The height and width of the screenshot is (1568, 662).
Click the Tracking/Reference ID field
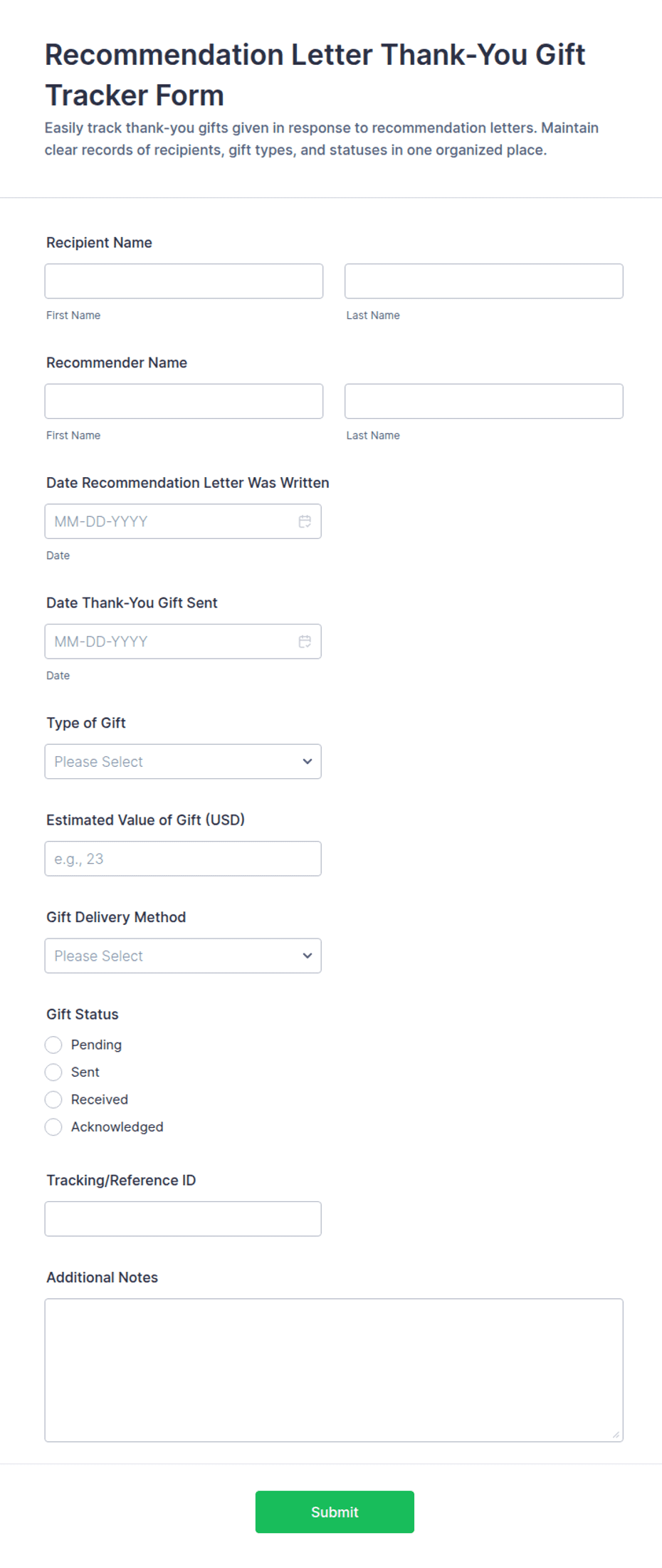(183, 1218)
